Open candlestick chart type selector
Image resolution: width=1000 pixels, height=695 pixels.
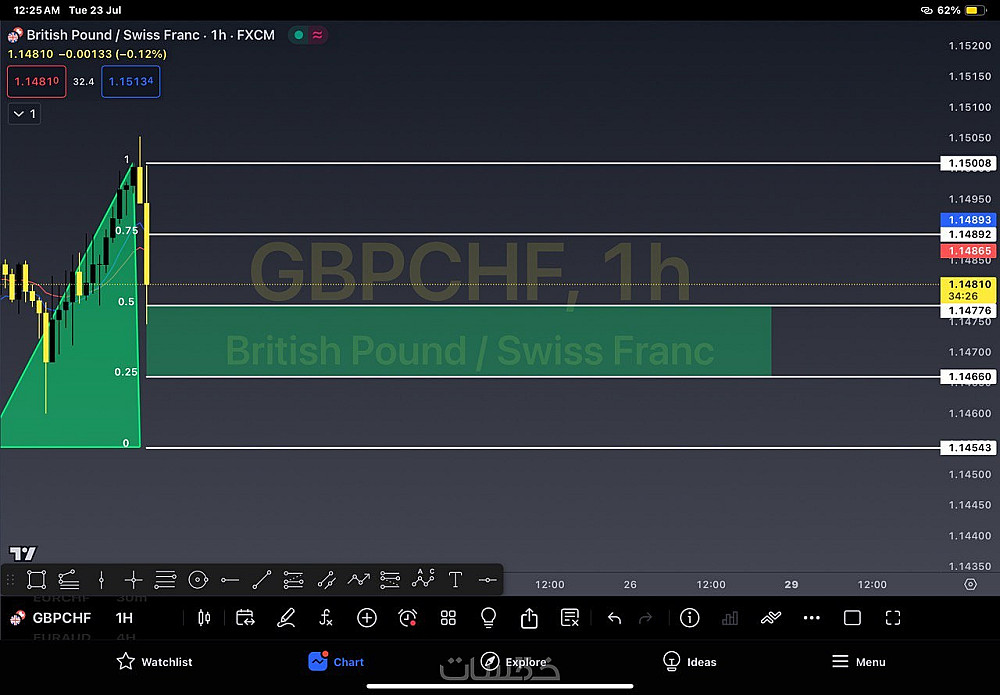[204, 618]
